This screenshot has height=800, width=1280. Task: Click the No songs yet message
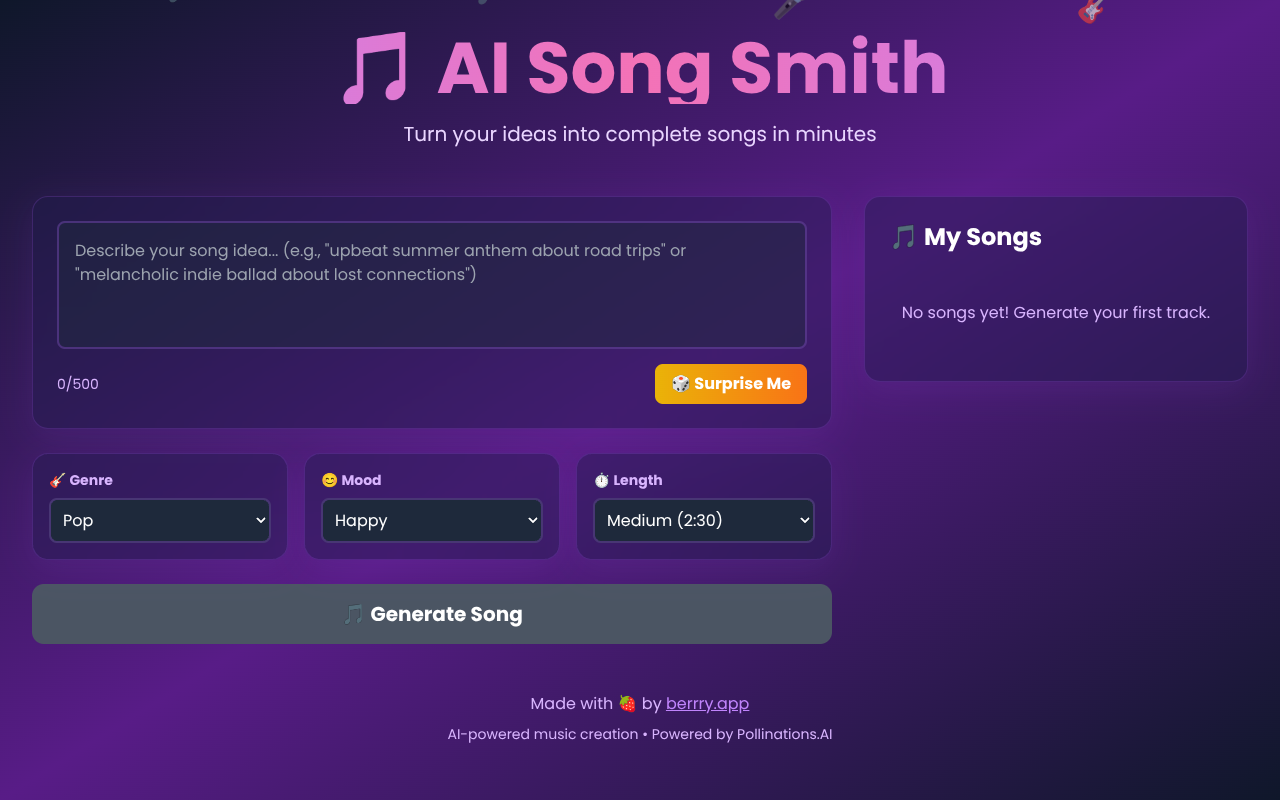pyautogui.click(x=1055, y=312)
